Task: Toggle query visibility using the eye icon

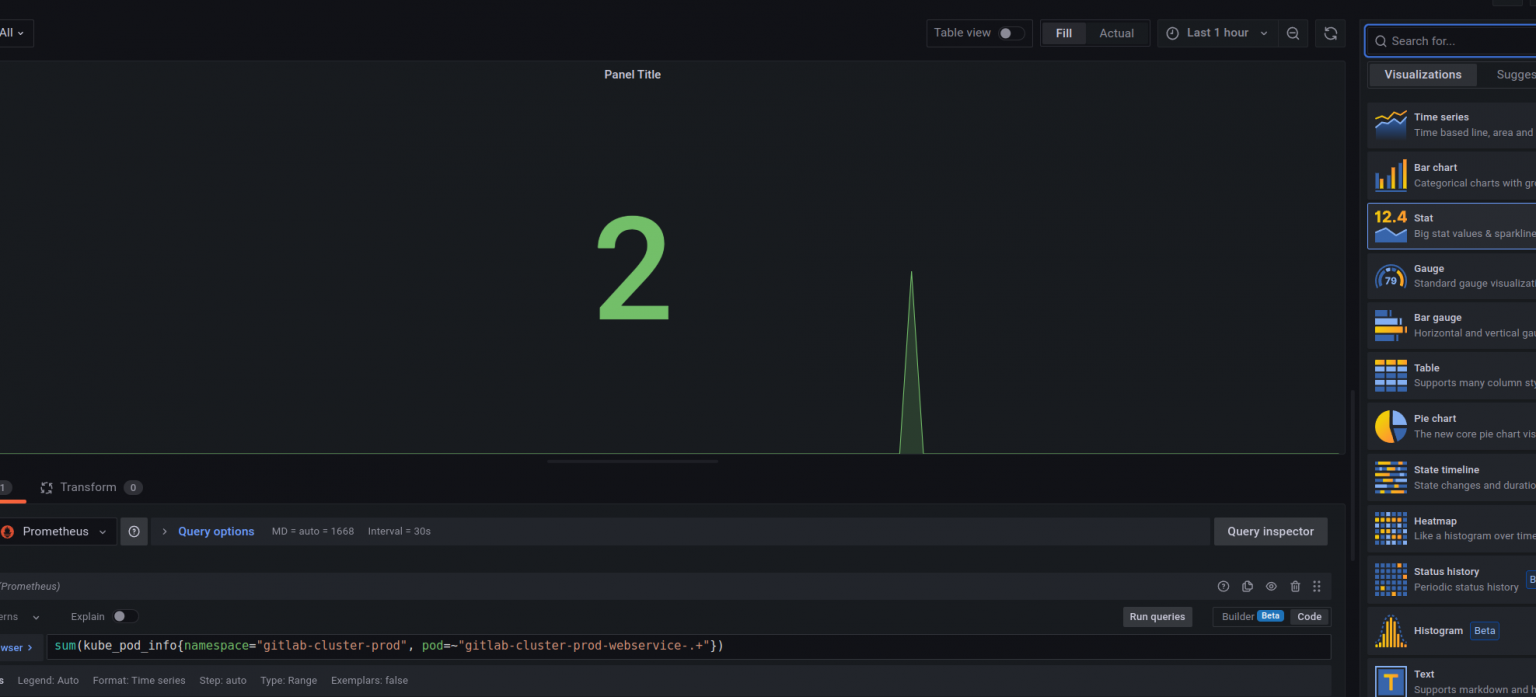Action: click(1271, 587)
